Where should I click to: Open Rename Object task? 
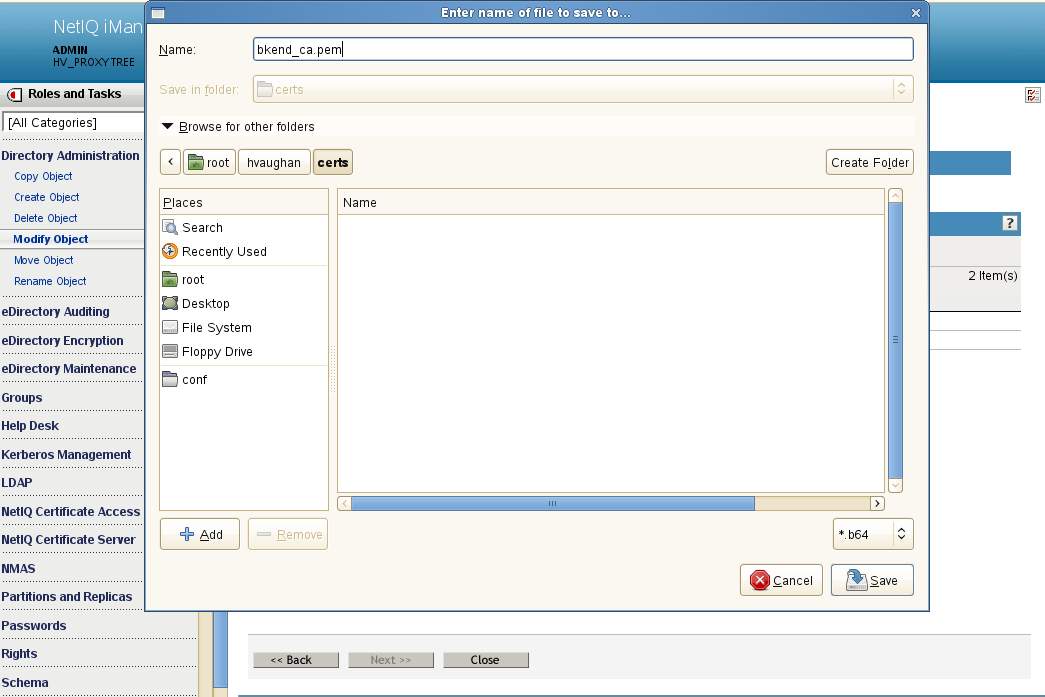(50, 281)
